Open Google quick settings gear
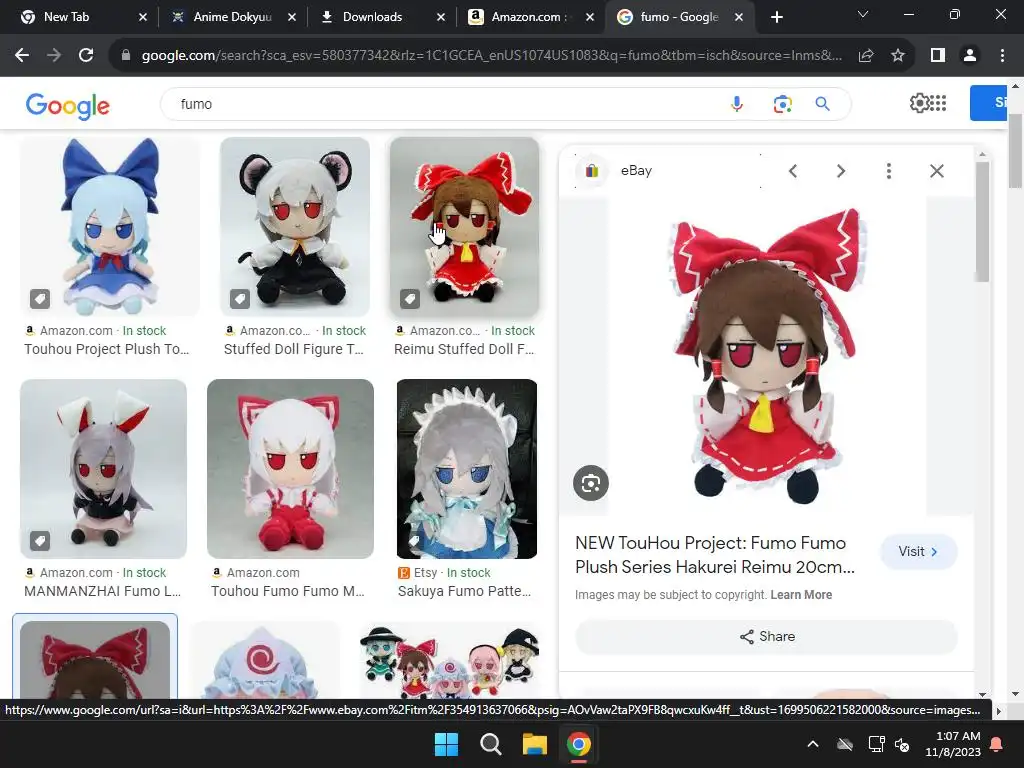The image size is (1024, 768). 919,103
